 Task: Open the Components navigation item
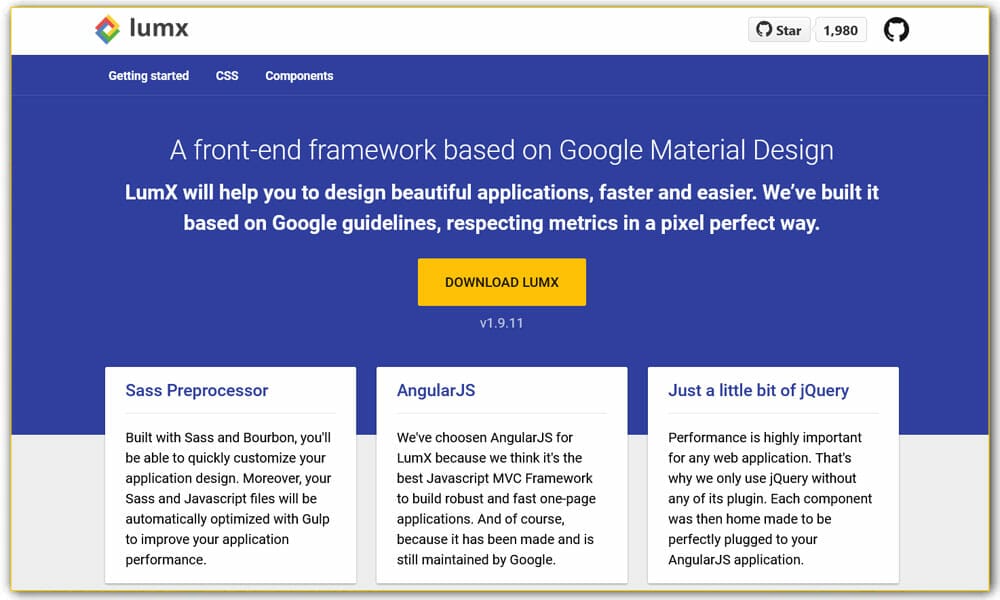pos(299,76)
